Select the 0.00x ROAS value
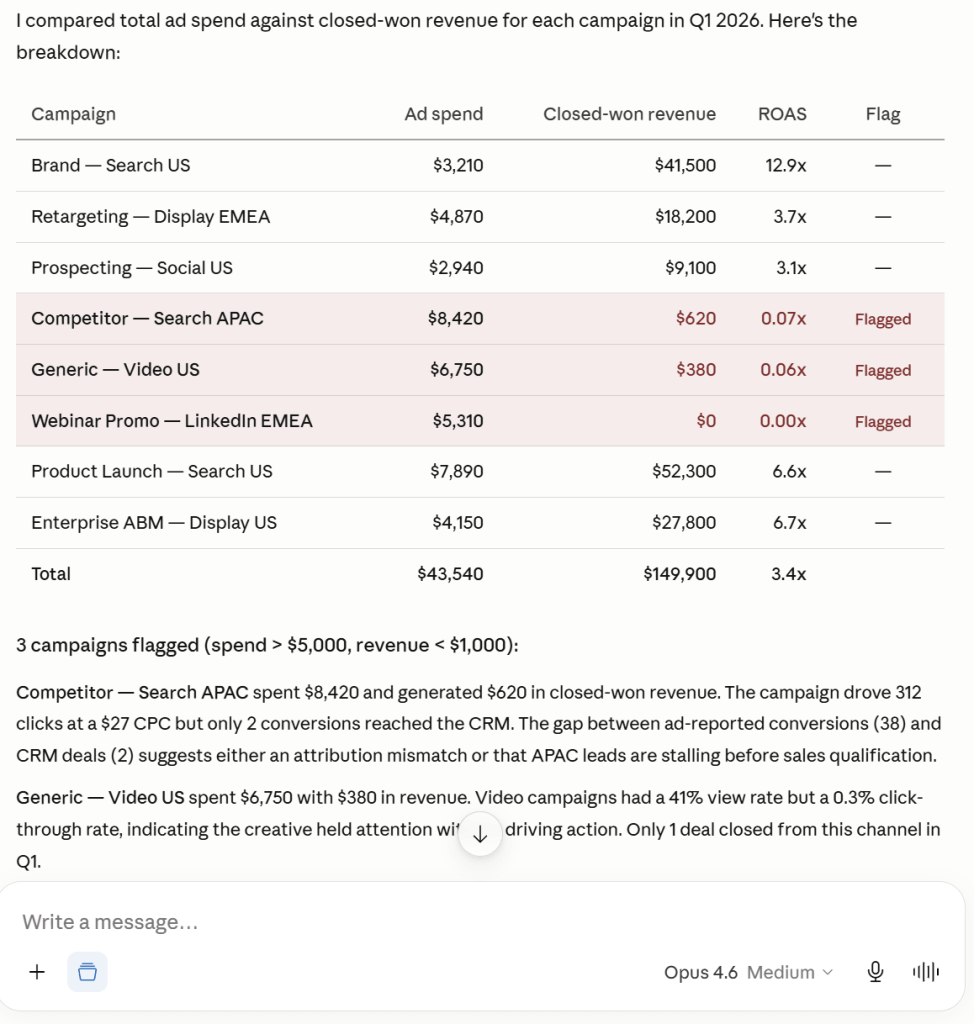974x1024 pixels. (783, 421)
